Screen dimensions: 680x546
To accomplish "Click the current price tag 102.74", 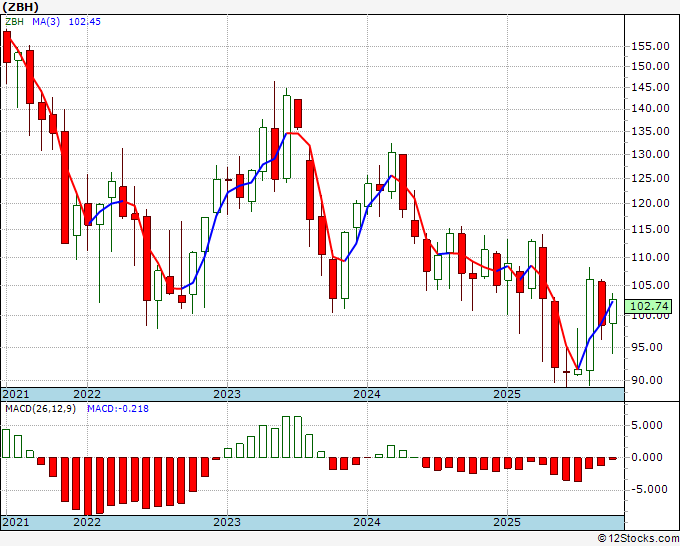I will click(649, 306).
